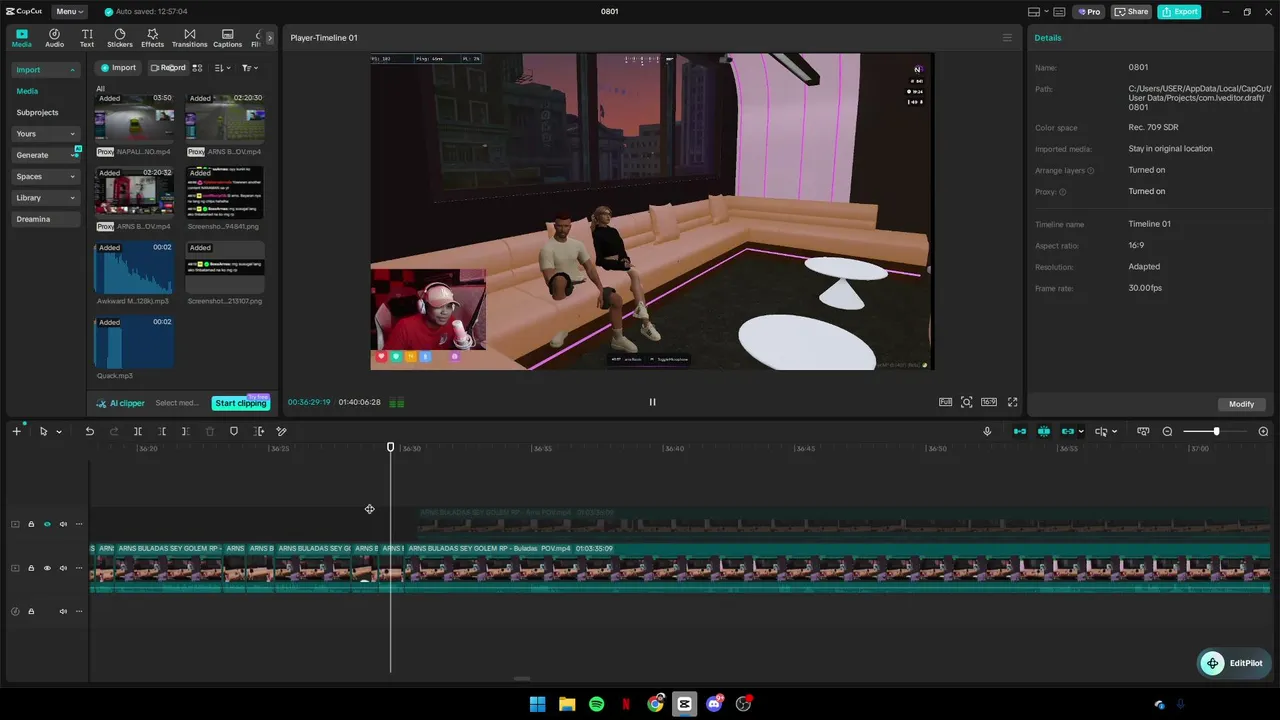Select the Media tab
The image size is (1280, 720).
tap(22, 38)
